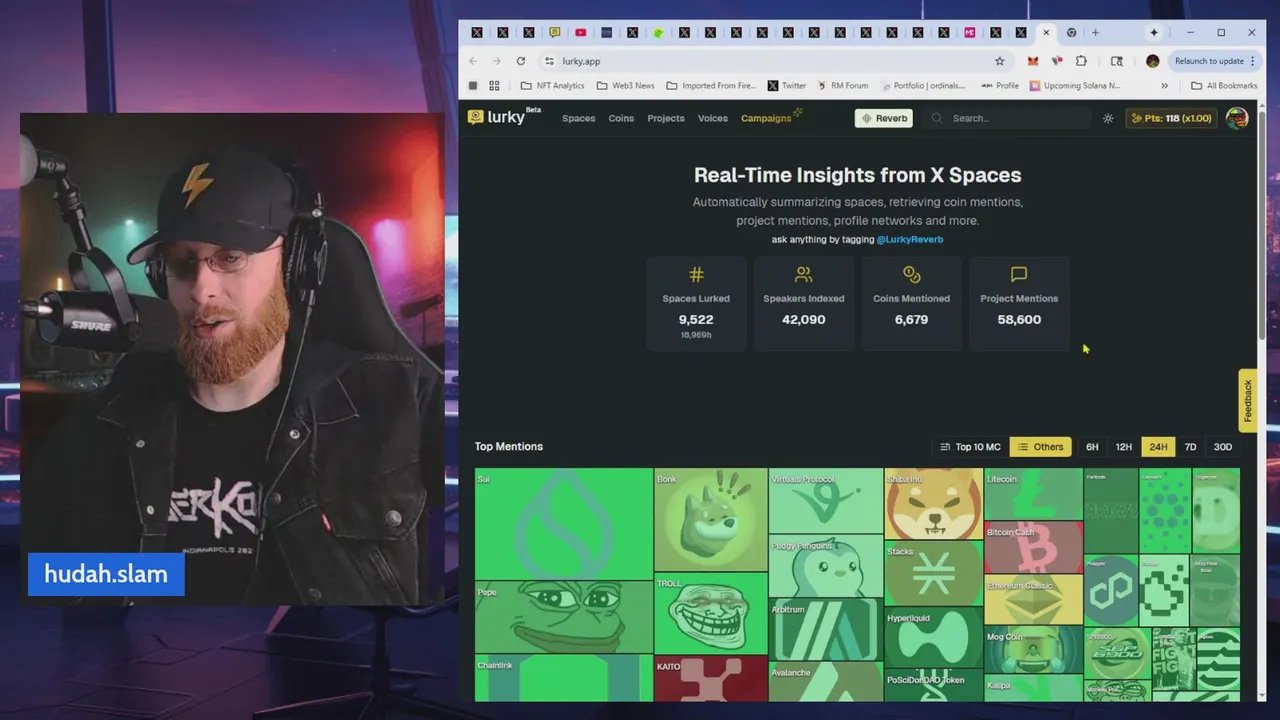Viewport: 1280px width, 720px height.
Task: Click the lurky.app address bar
Action: tap(775, 61)
